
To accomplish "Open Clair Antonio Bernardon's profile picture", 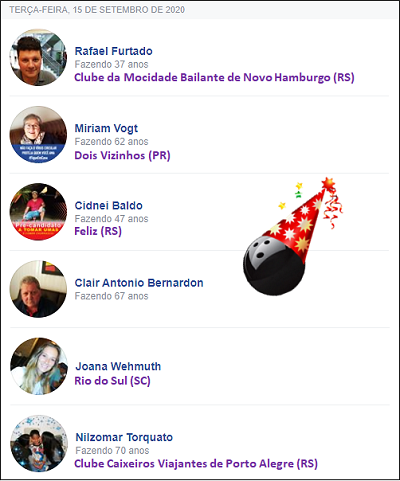I will 38,289.
